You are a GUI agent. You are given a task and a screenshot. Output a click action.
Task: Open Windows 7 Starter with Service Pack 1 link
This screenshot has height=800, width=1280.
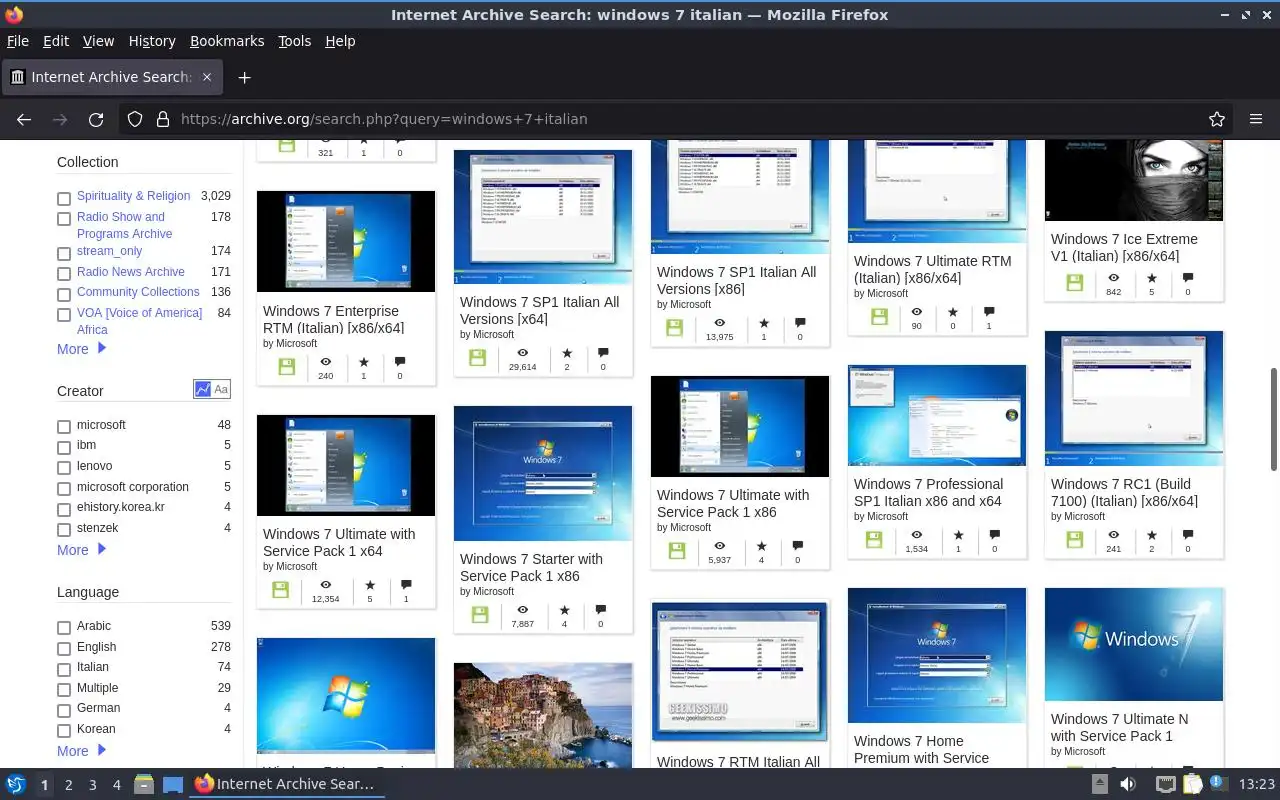531,567
